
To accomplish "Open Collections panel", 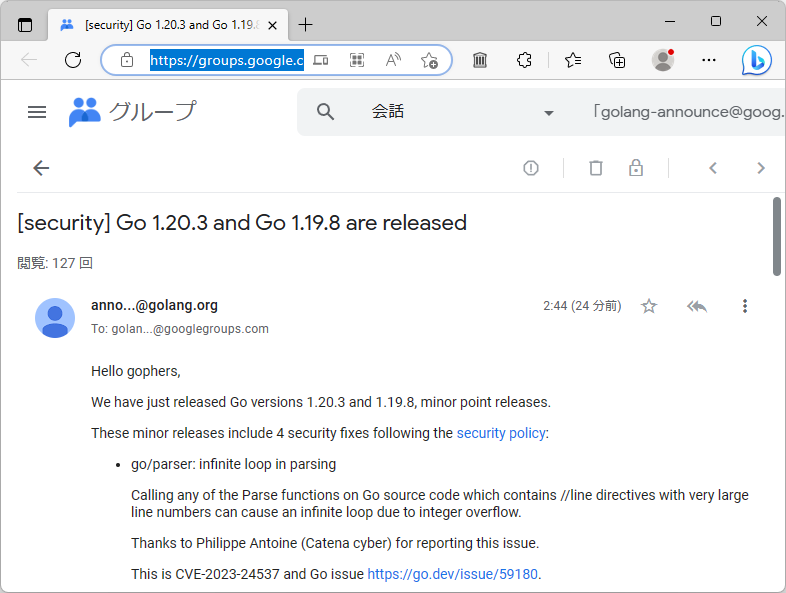I will 617,60.
